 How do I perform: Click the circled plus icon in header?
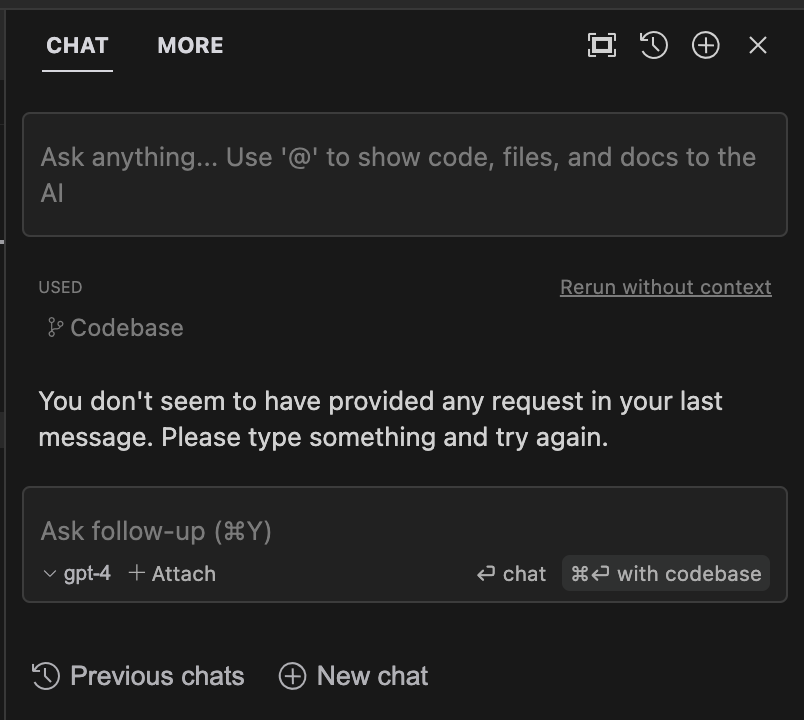[706, 45]
